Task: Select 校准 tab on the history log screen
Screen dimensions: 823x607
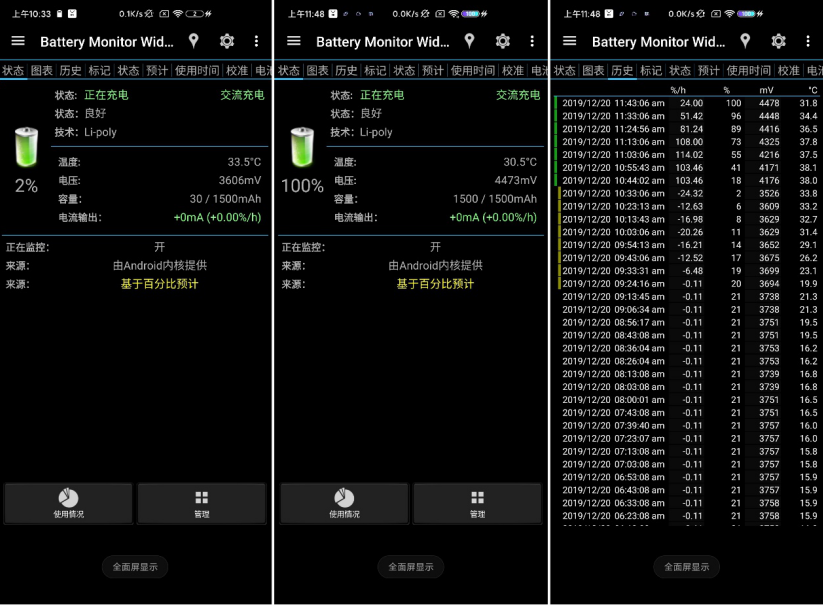Action: 788,70
